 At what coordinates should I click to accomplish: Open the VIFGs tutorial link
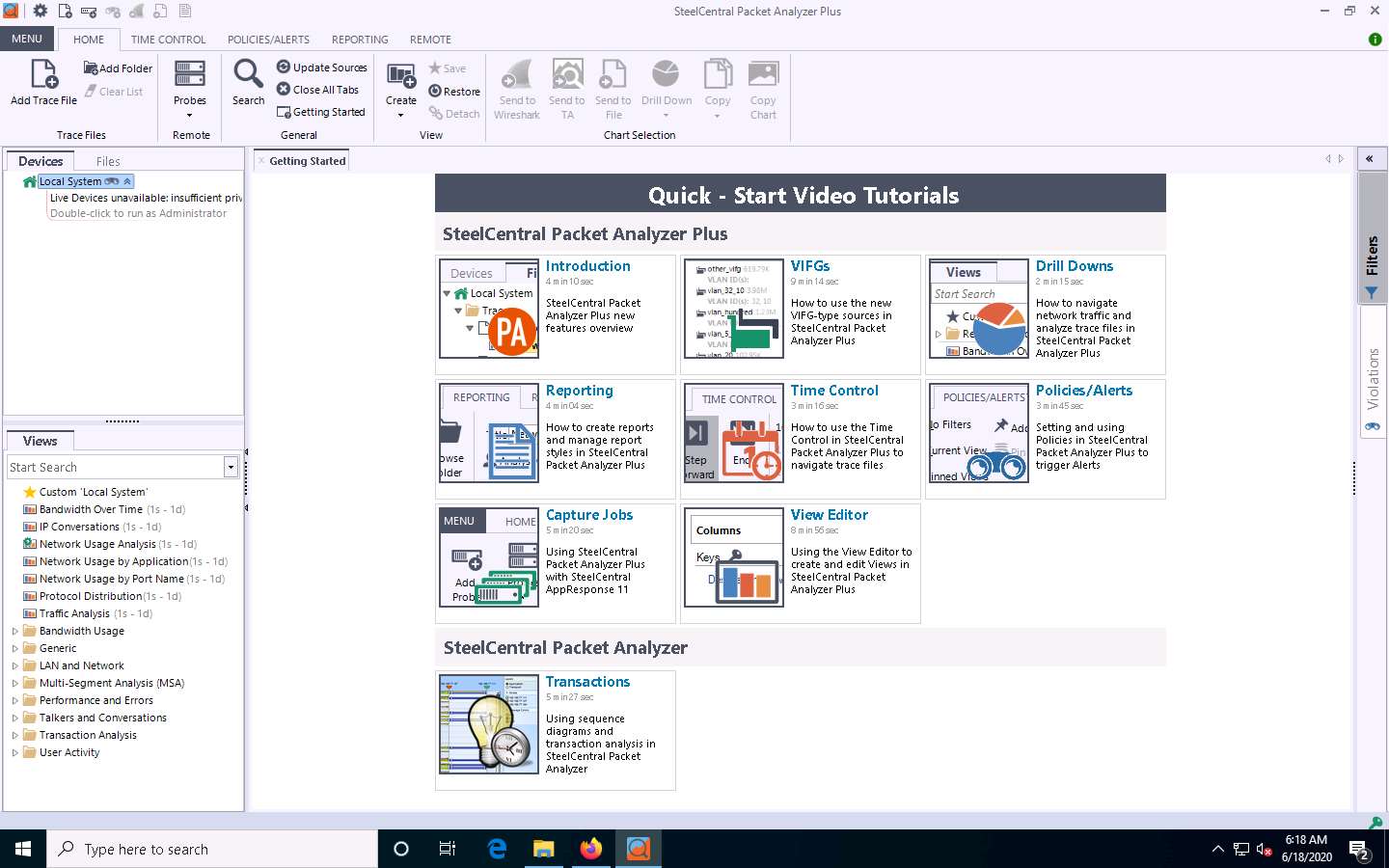pos(810,266)
